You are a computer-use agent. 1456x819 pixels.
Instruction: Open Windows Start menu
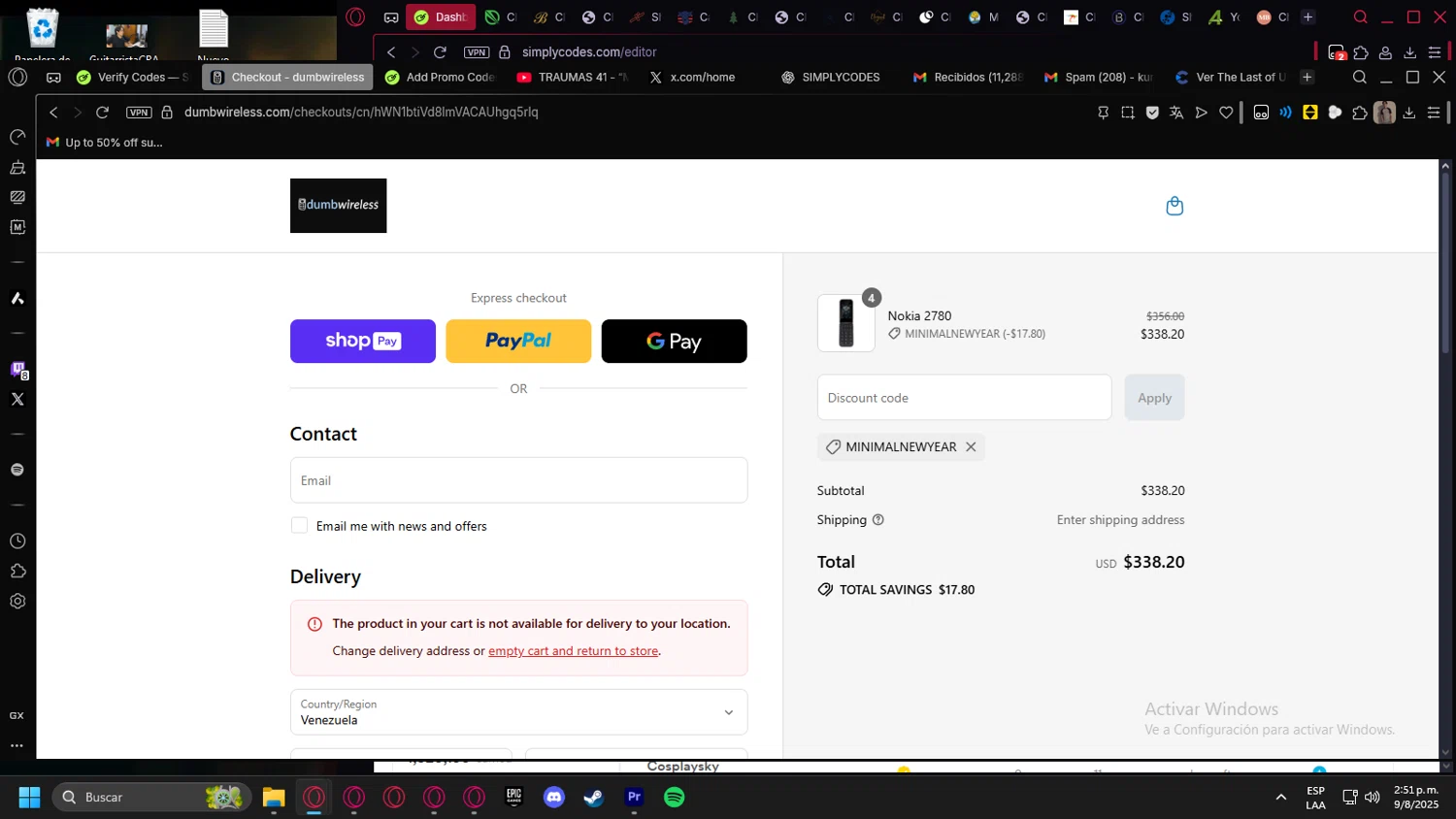pos(29,798)
